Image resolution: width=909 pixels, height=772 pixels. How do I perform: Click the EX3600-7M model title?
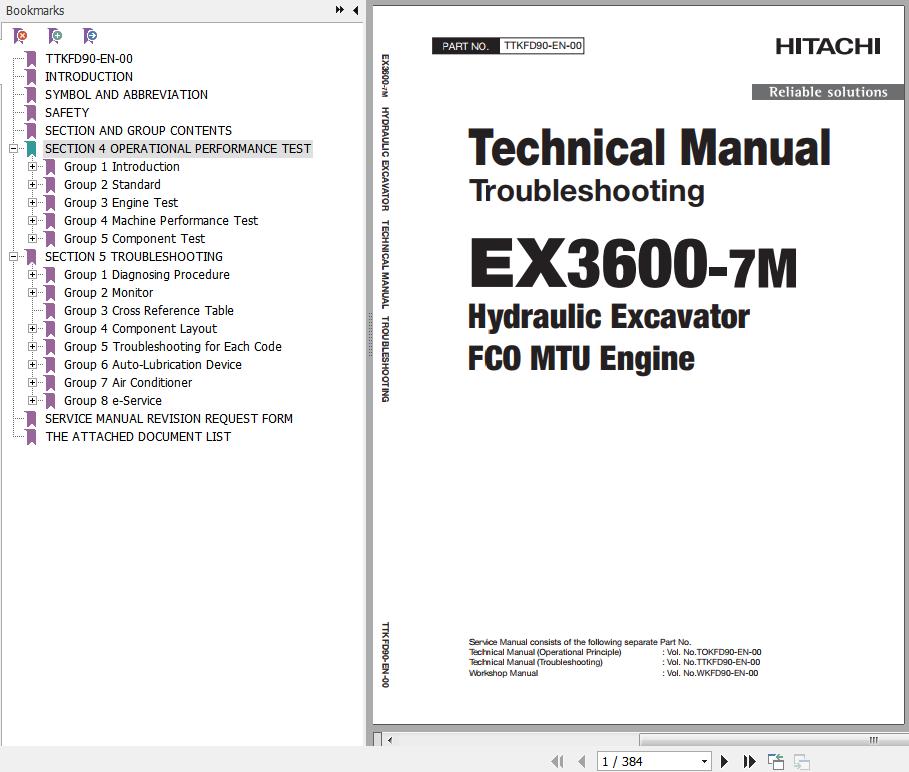[633, 264]
